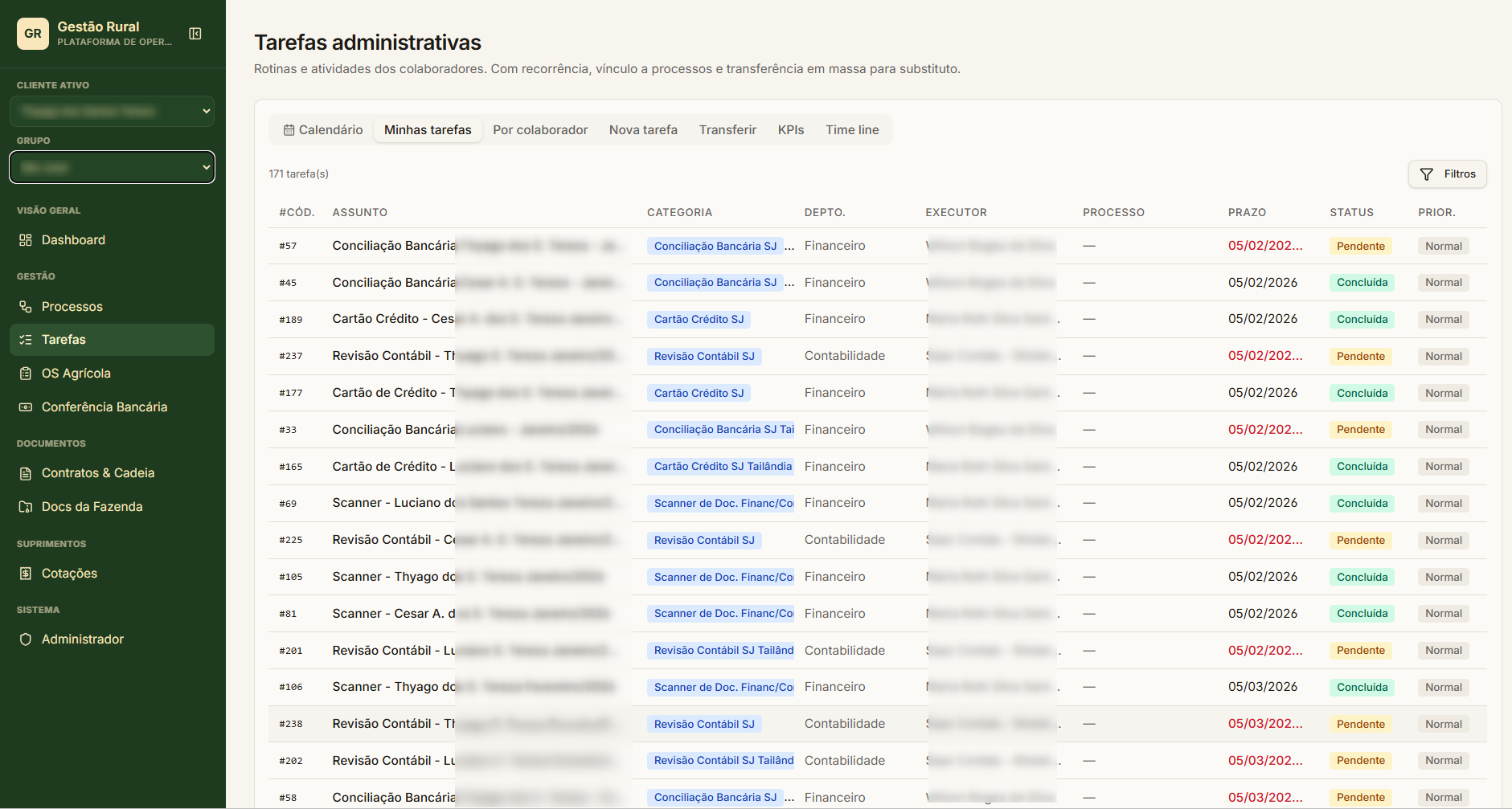Click task code #237
The height and width of the screenshot is (809, 1512).
[x=291, y=357]
